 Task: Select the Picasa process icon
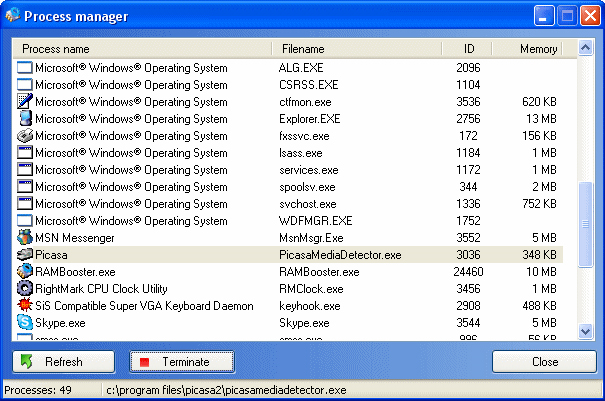coord(25,255)
